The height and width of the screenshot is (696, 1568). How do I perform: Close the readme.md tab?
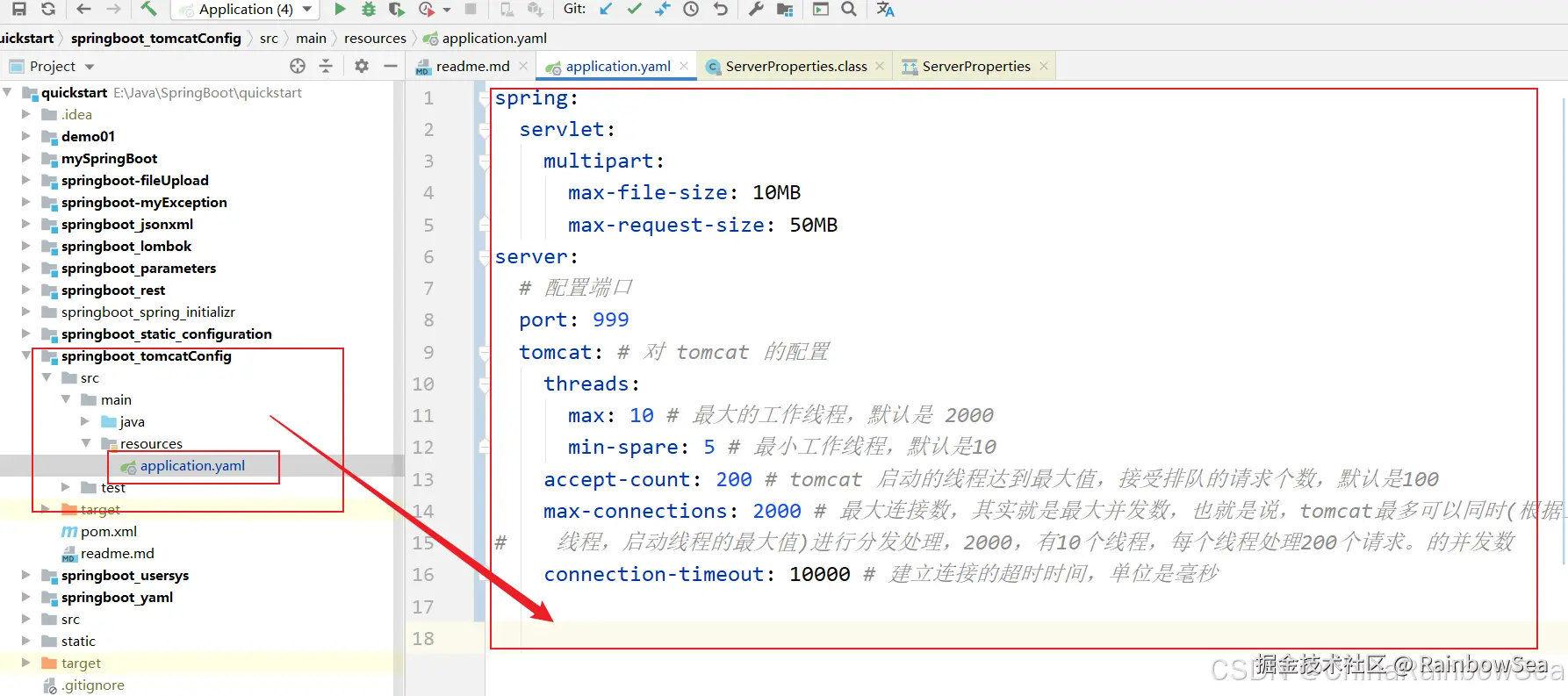523,66
